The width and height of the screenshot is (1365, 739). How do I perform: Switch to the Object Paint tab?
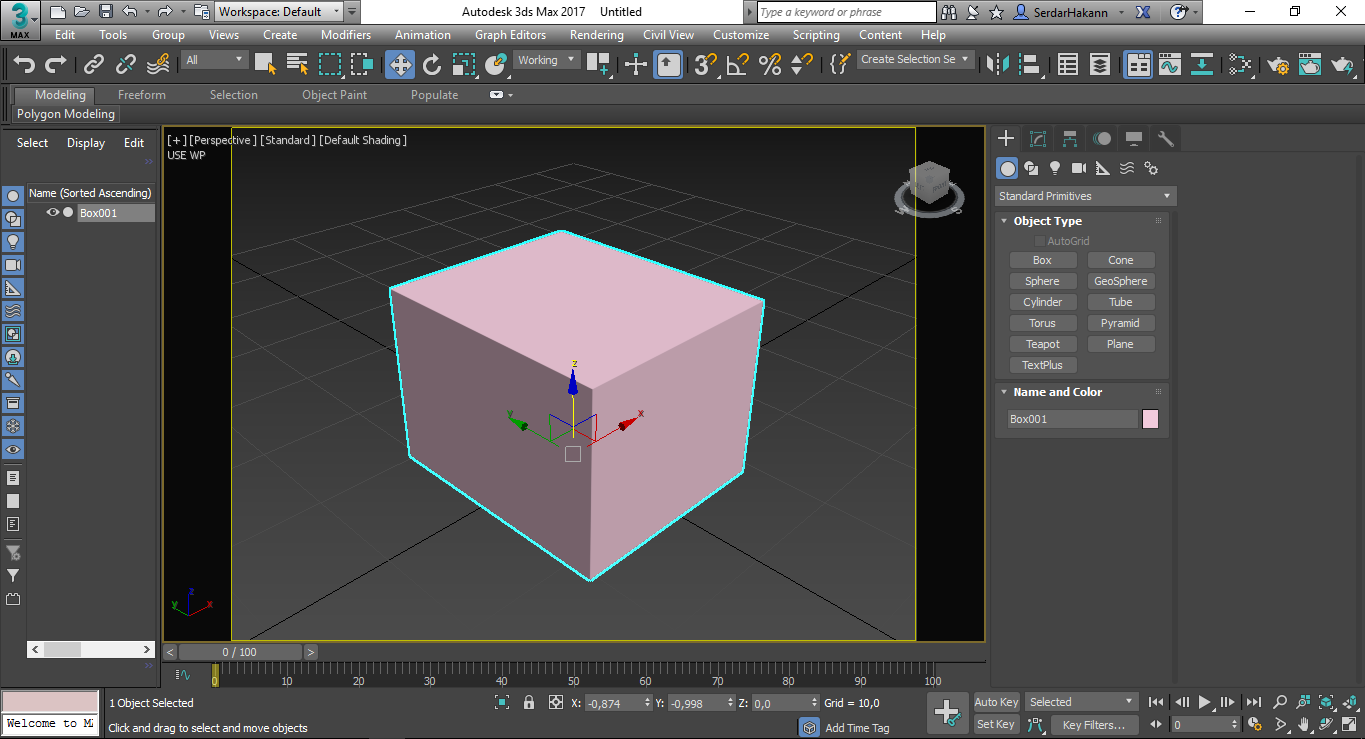click(335, 95)
